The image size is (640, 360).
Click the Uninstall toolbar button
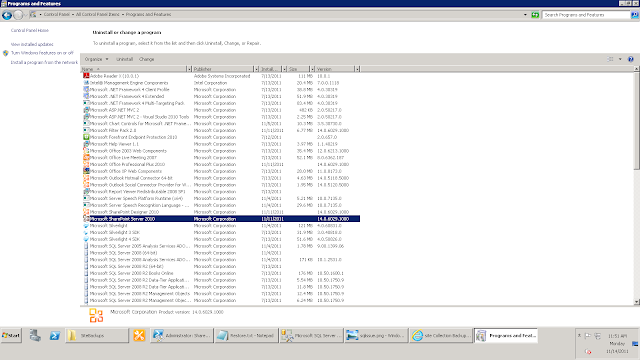[x=124, y=59]
